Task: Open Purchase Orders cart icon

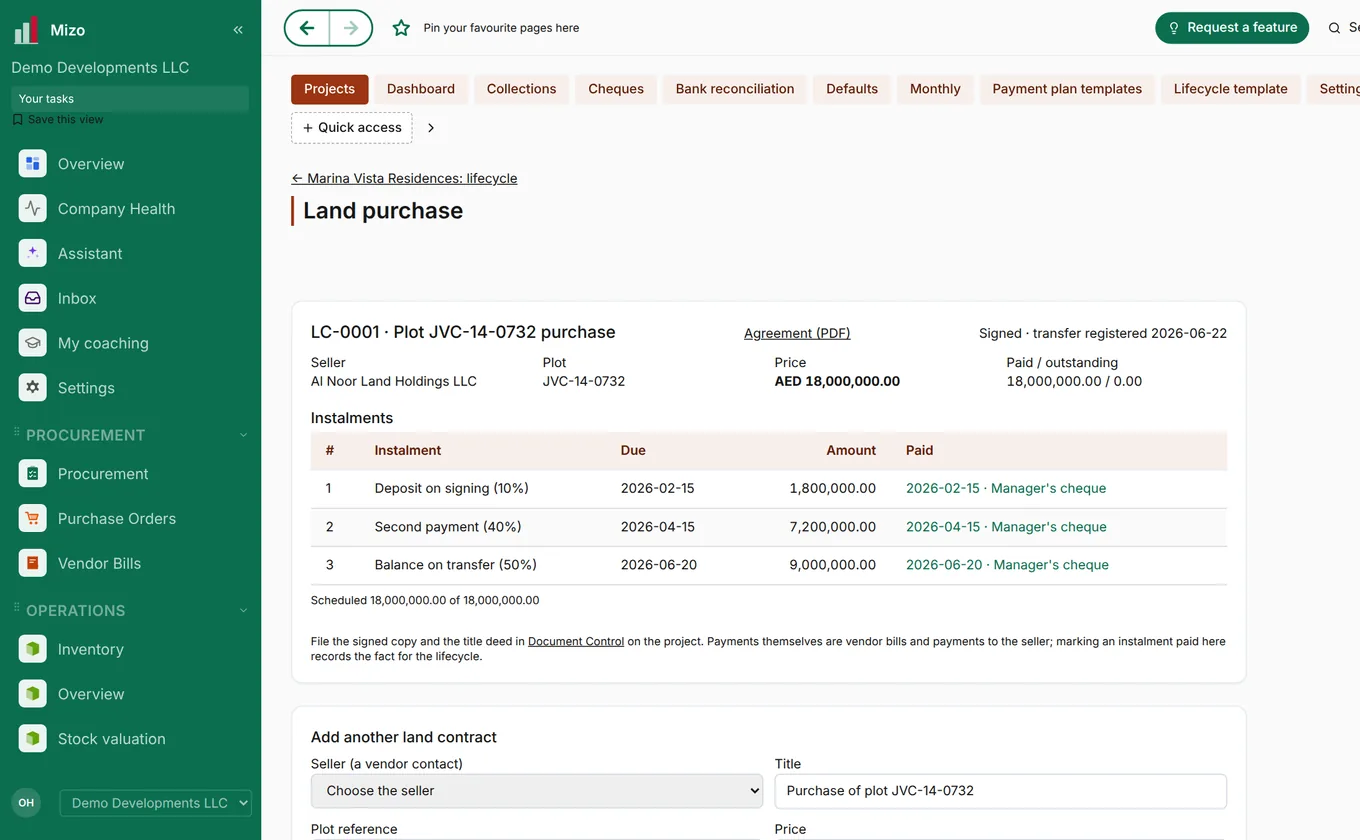Action: [32, 518]
